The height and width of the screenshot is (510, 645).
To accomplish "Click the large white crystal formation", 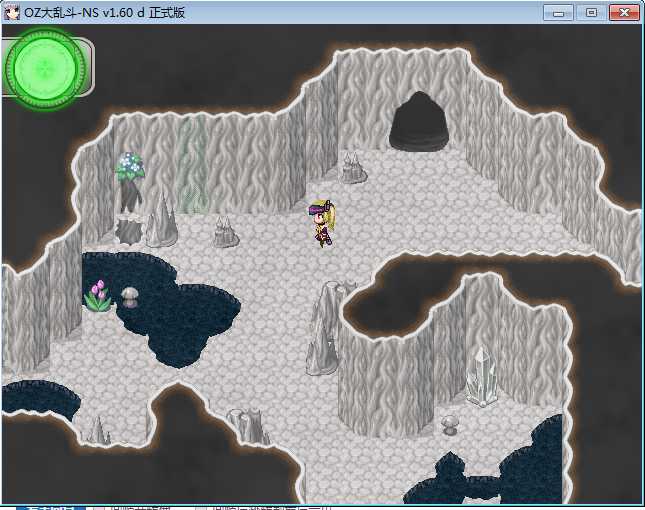I will pyautogui.click(x=482, y=376).
